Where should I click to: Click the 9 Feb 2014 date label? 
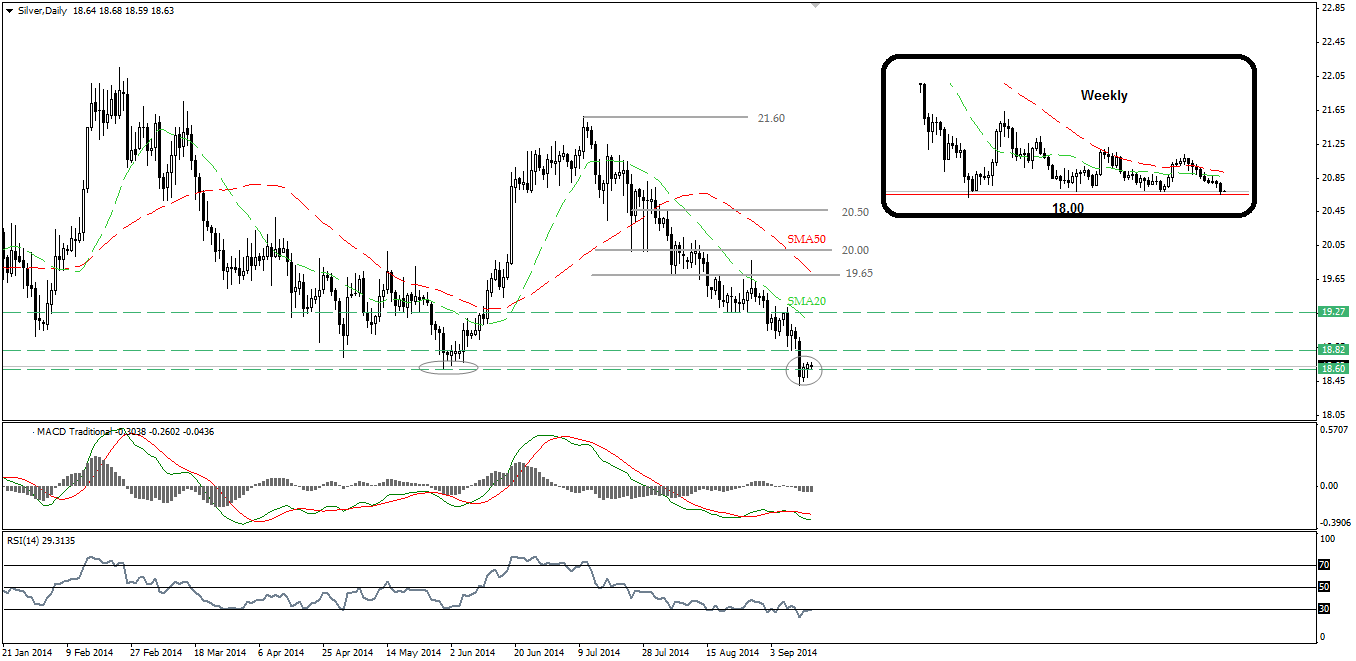(x=91, y=652)
